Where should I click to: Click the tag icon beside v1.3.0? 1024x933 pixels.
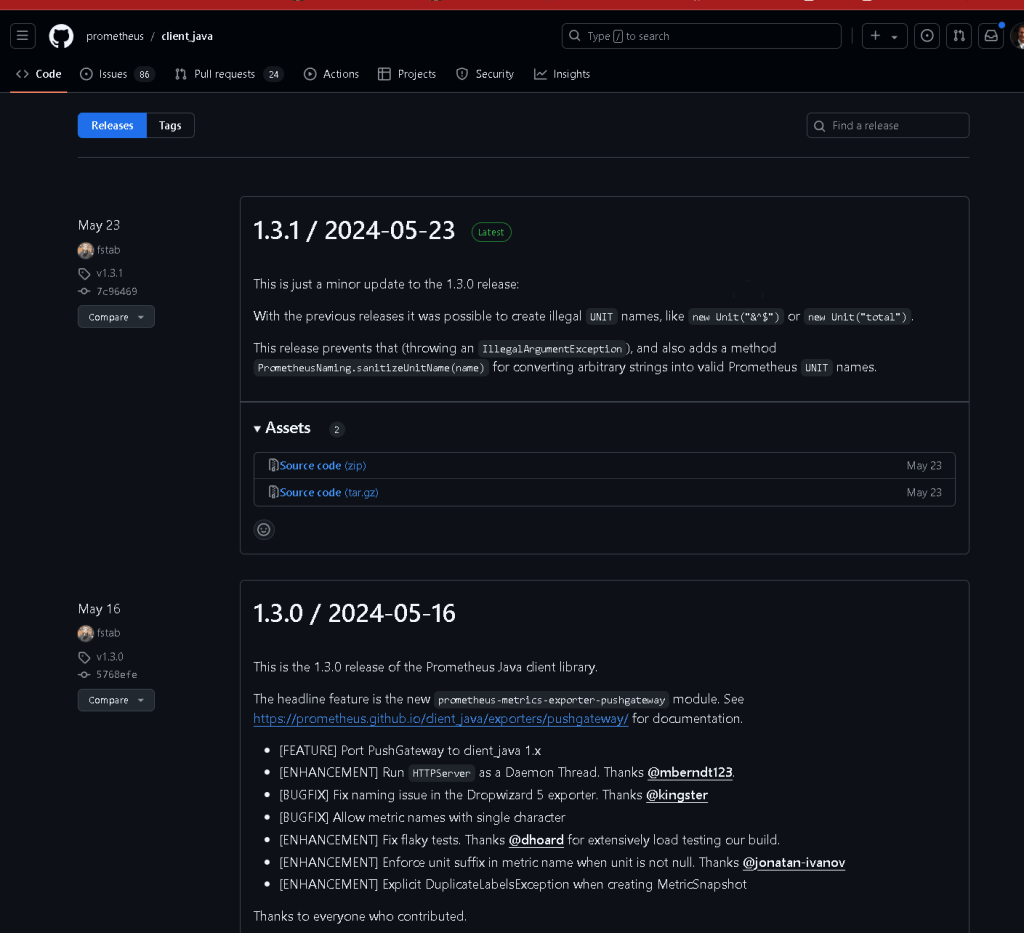pyautogui.click(x=84, y=657)
